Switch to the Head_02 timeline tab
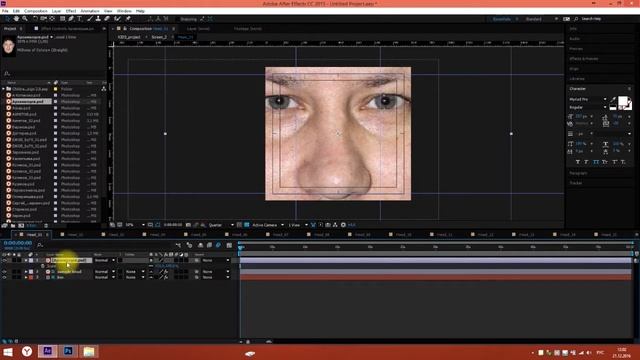The width and height of the screenshot is (640, 360). (75, 235)
